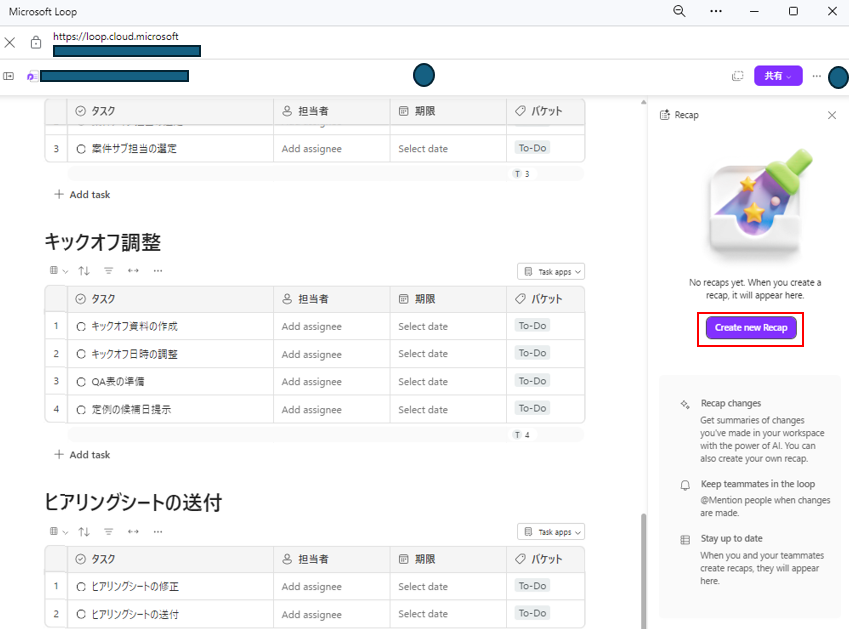Open more options (...) for ヒアリングシートの送付 table
The image size is (849, 629).
157,531
